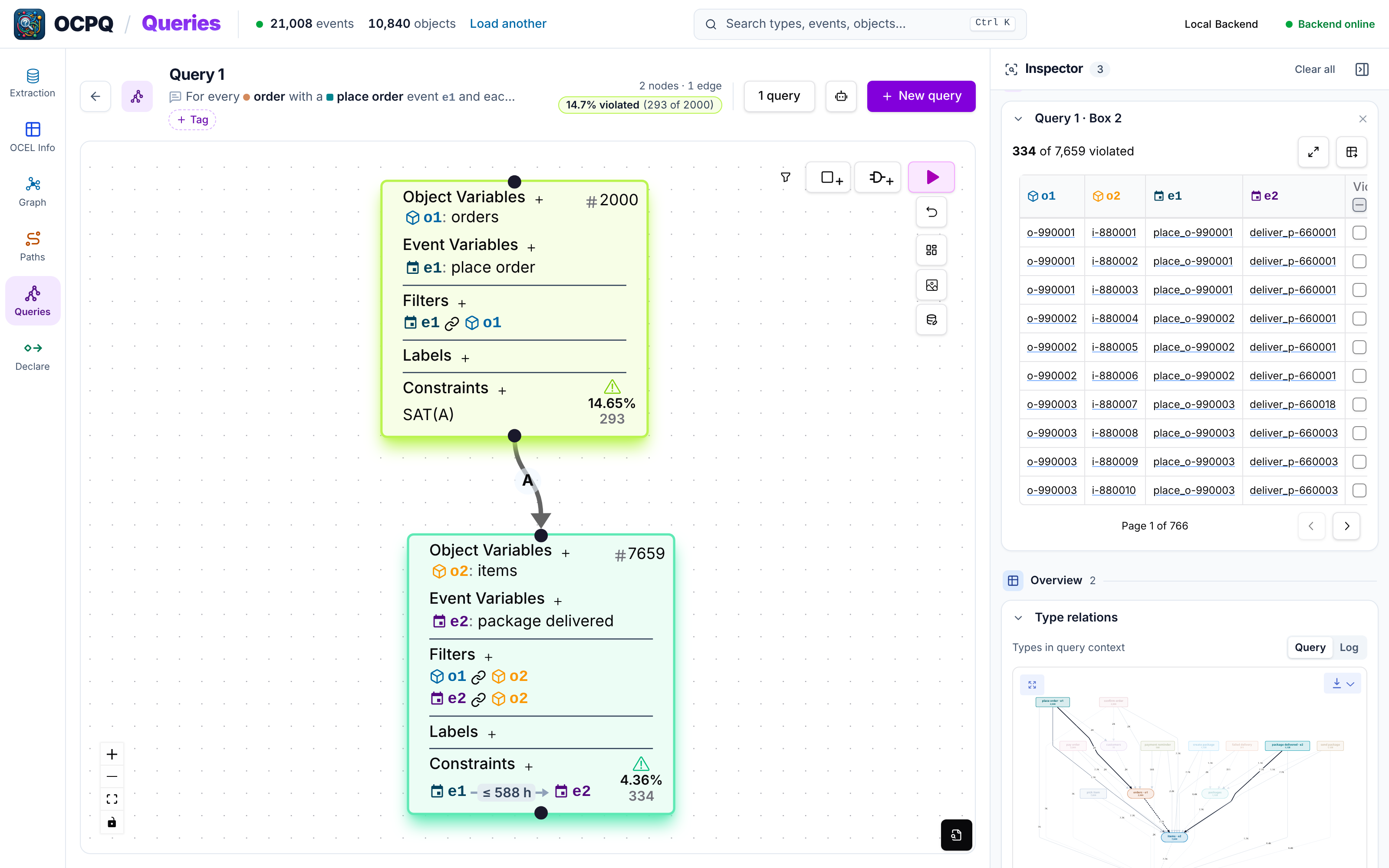Collapse the Type relations section
The image size is (1389, 868).
coord(1018,618)
